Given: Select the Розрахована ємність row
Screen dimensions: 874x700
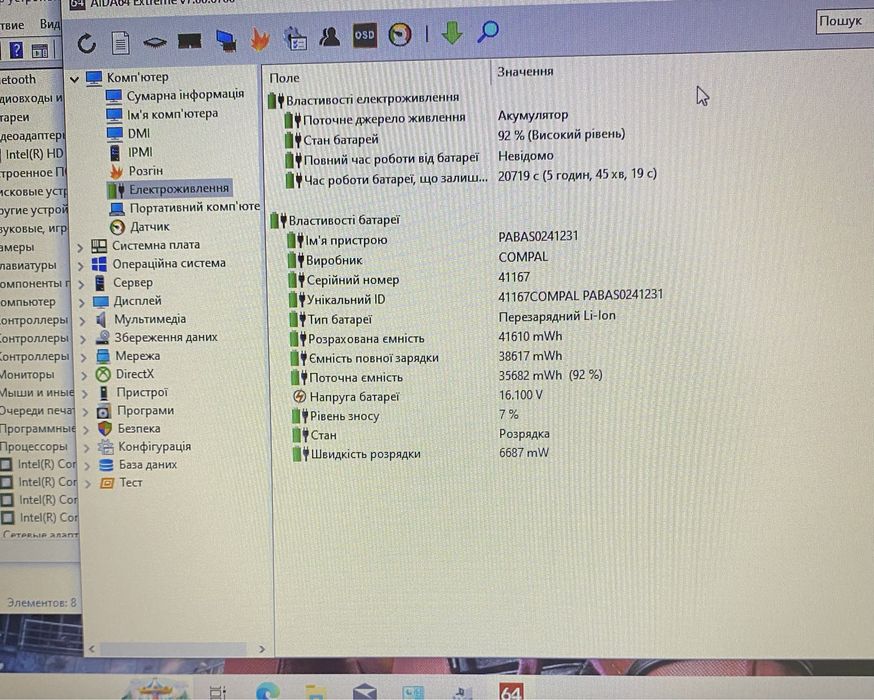Looking at the screenshot, I should (x=427, y=338).
